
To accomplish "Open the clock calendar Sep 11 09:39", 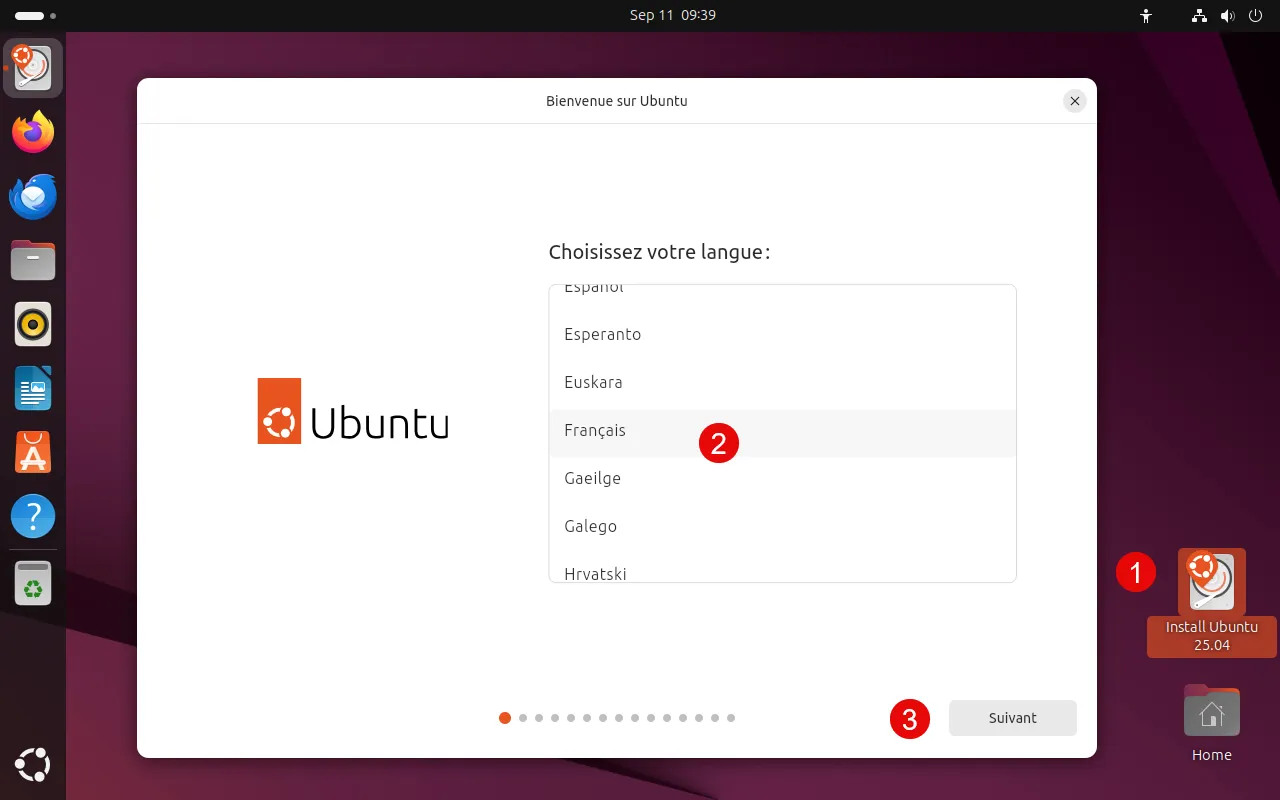I will (672, 16).
